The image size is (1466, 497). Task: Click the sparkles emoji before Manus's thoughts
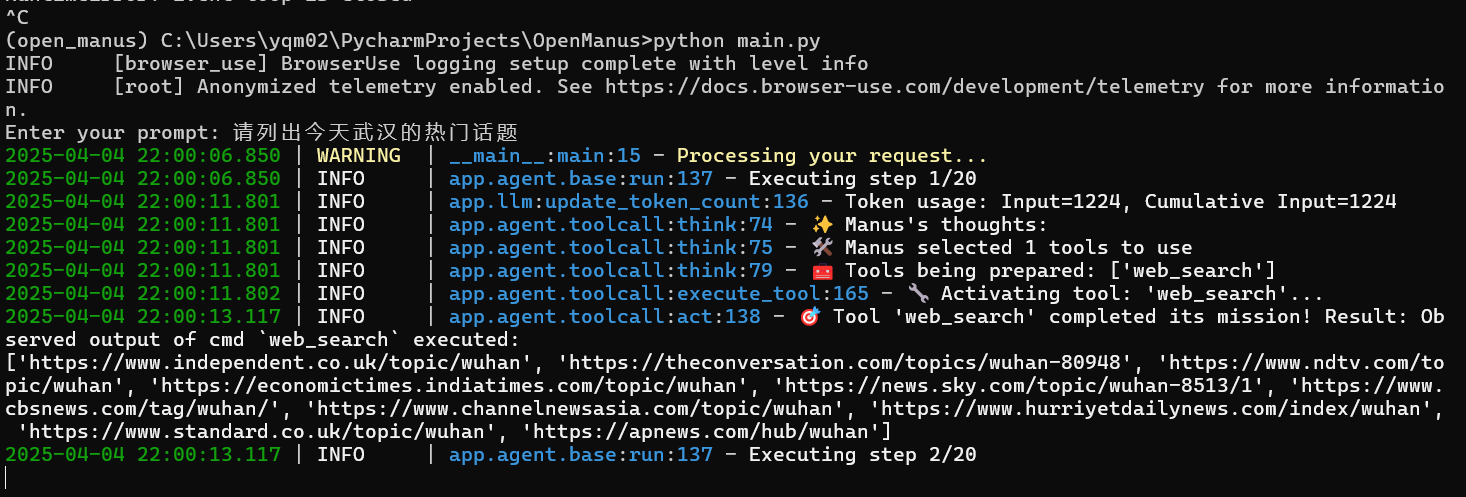(x=823, y=225)
